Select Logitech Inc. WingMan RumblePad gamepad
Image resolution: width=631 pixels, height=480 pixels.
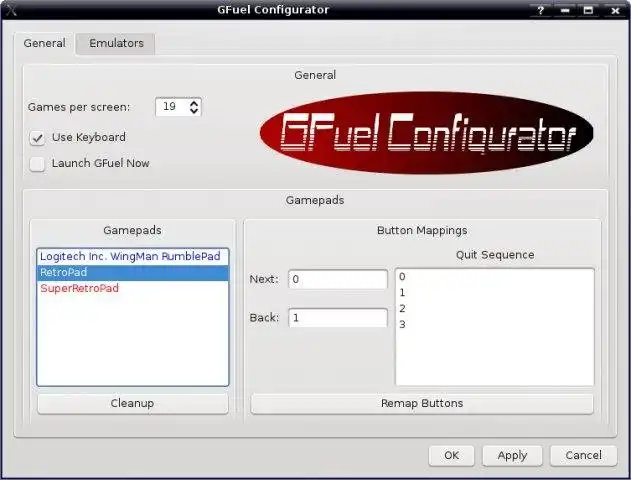[132, 257]
